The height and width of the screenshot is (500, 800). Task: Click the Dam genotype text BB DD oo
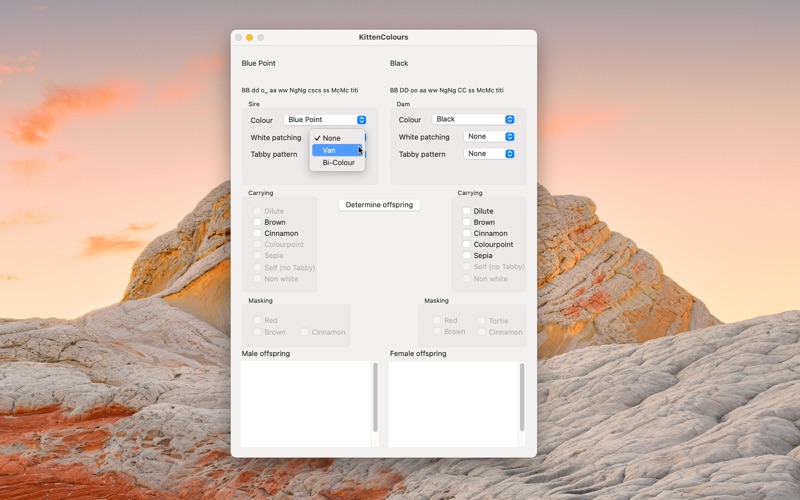446,90
